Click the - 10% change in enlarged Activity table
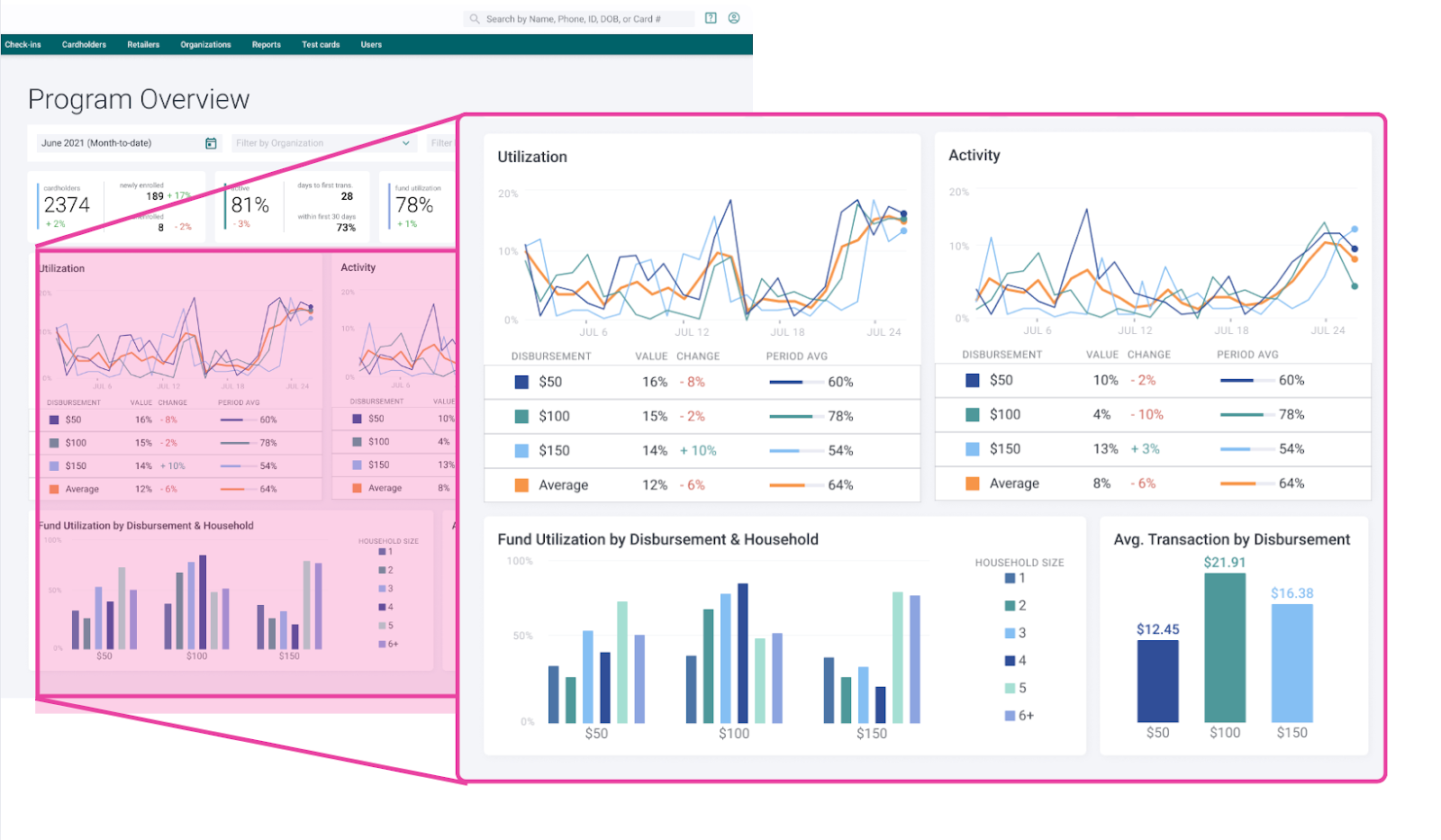Screen dimensions: 1441x840 (x=1147, y=414)
